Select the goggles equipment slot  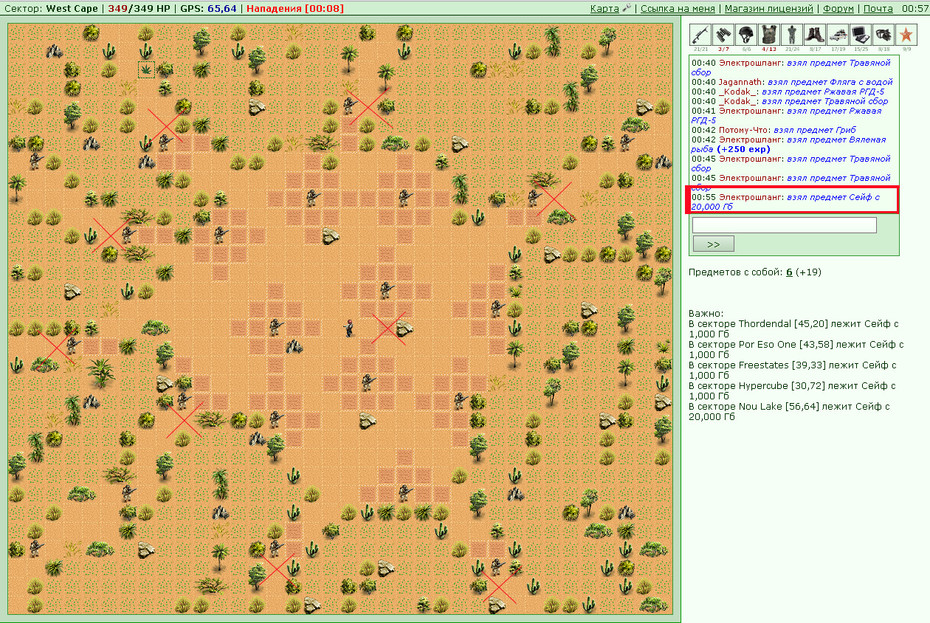point(883,35)
